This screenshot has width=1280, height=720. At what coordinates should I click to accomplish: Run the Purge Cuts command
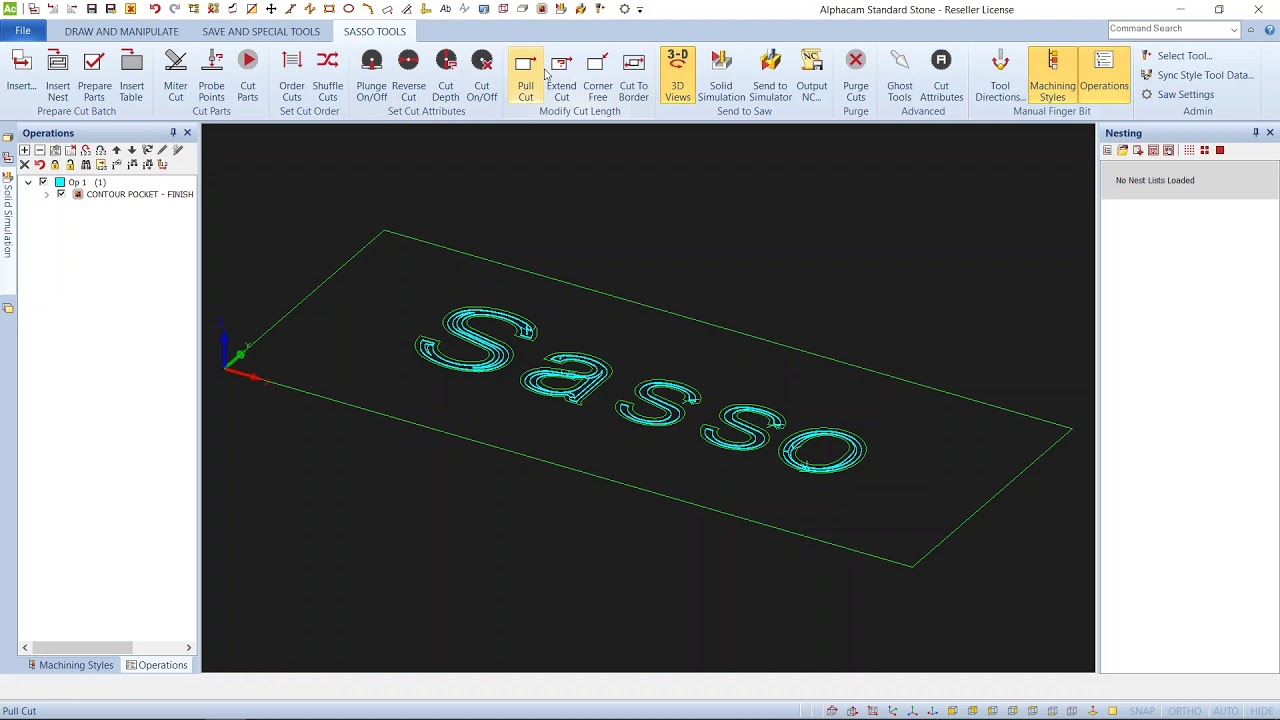855,76
